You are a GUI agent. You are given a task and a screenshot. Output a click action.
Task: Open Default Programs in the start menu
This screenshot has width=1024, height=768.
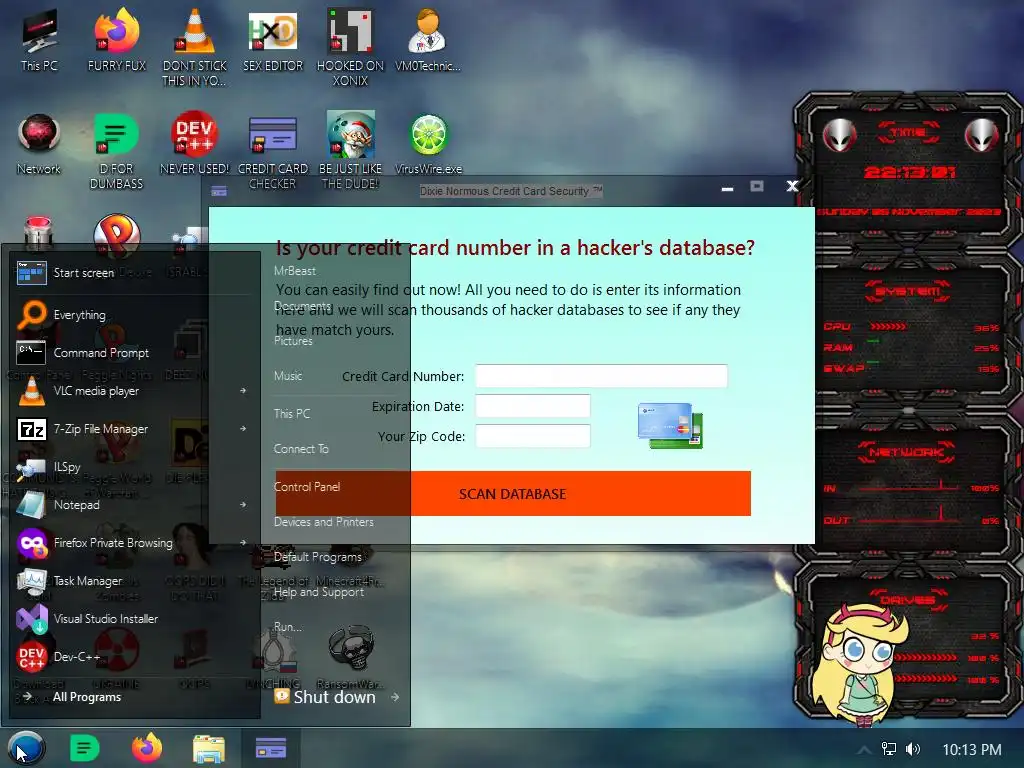click(317, 557)
